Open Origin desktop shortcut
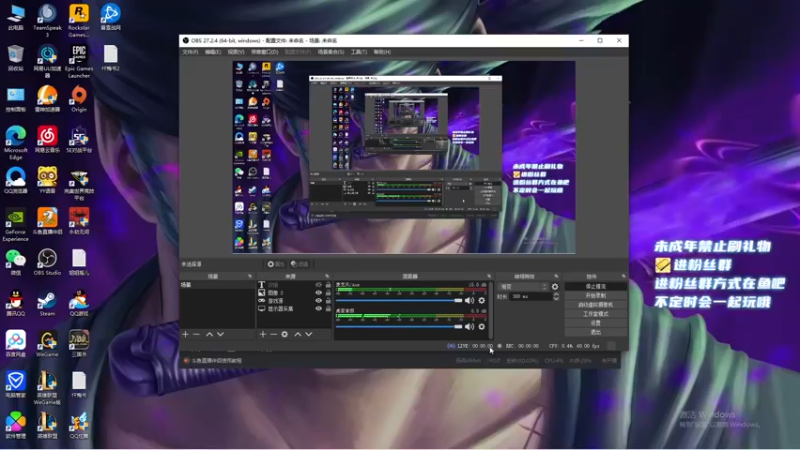Image resolution: width=800 pixels, height=450 pixels. 79,98
